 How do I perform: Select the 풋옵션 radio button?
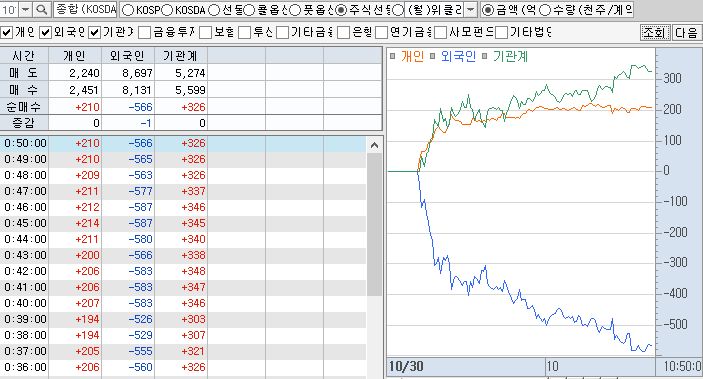[295, 10]
